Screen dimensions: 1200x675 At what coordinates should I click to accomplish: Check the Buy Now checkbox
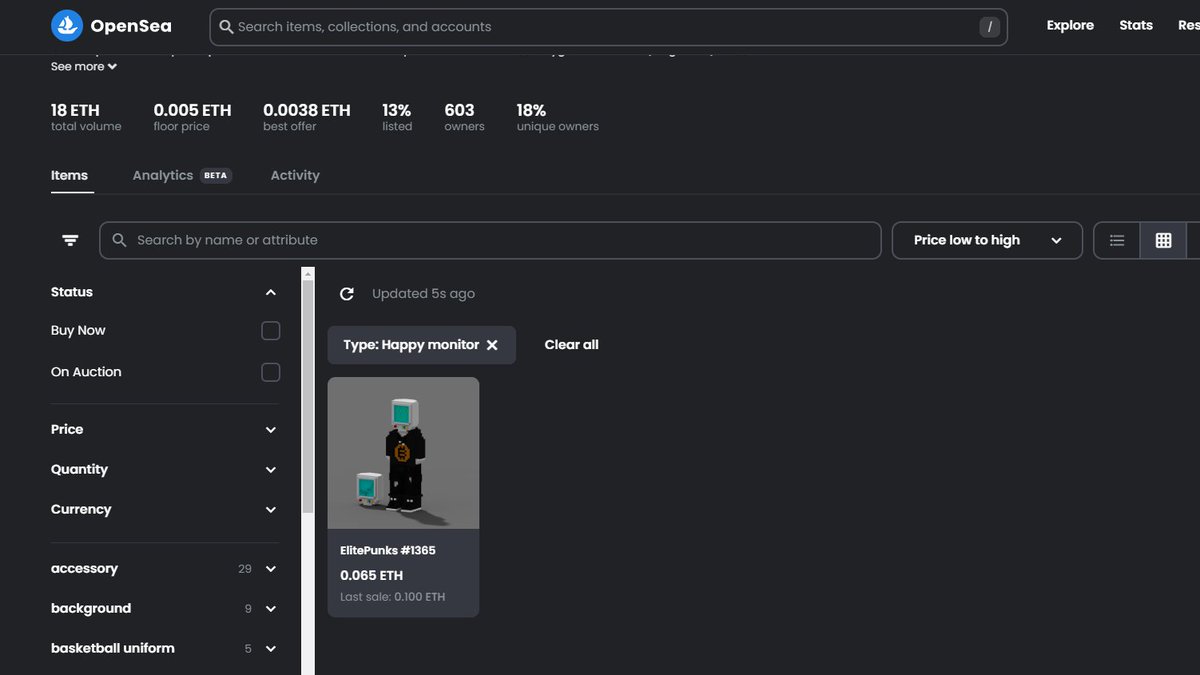tap(270, 331)
